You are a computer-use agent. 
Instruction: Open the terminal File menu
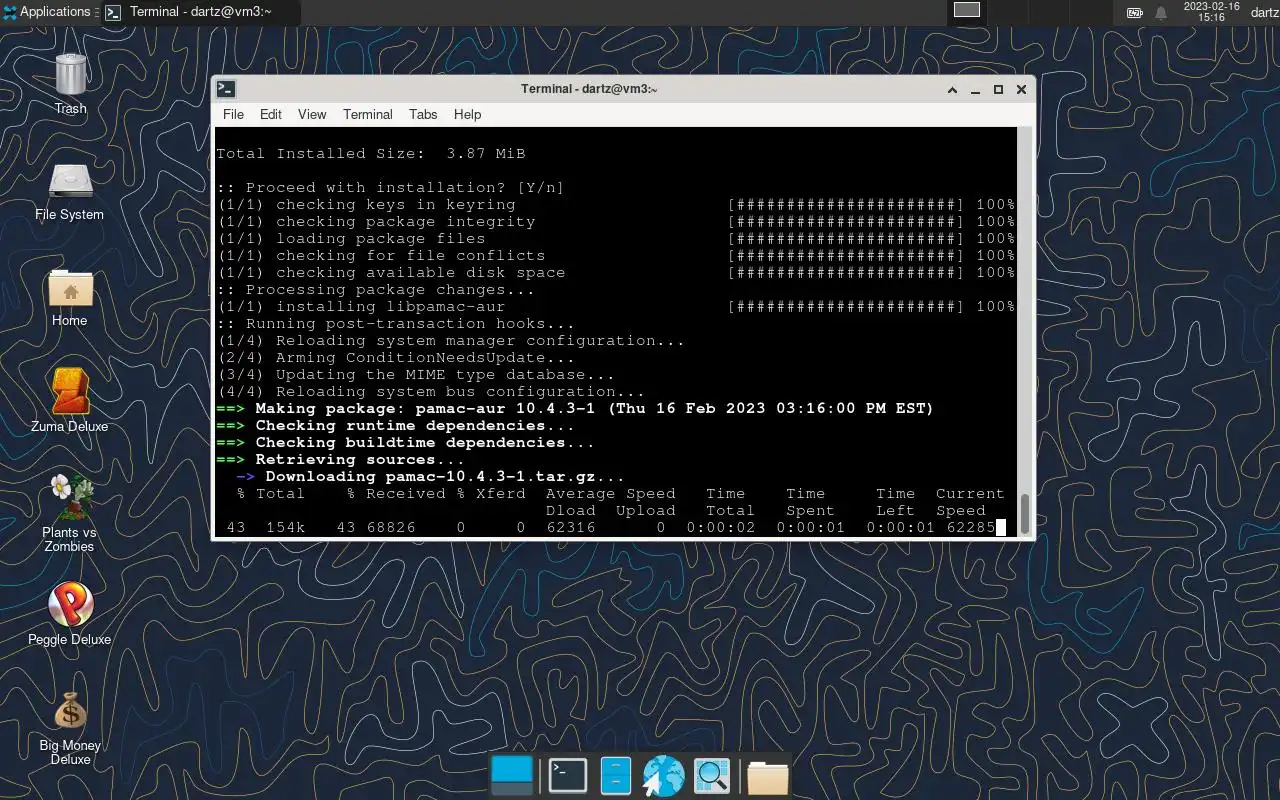click(233, 114)
